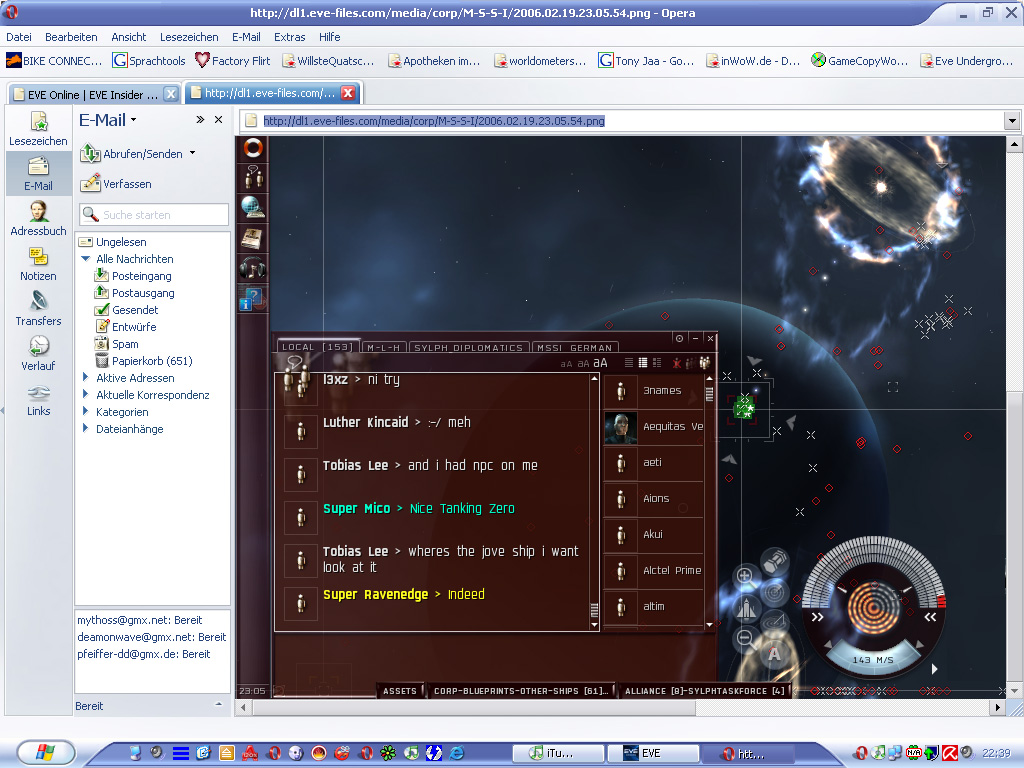Image resolution: width=1024 pixels, height=768 pixels.
Task: Open Abrufen/Senden dropdown arrow
Action: tap(193, 153)
